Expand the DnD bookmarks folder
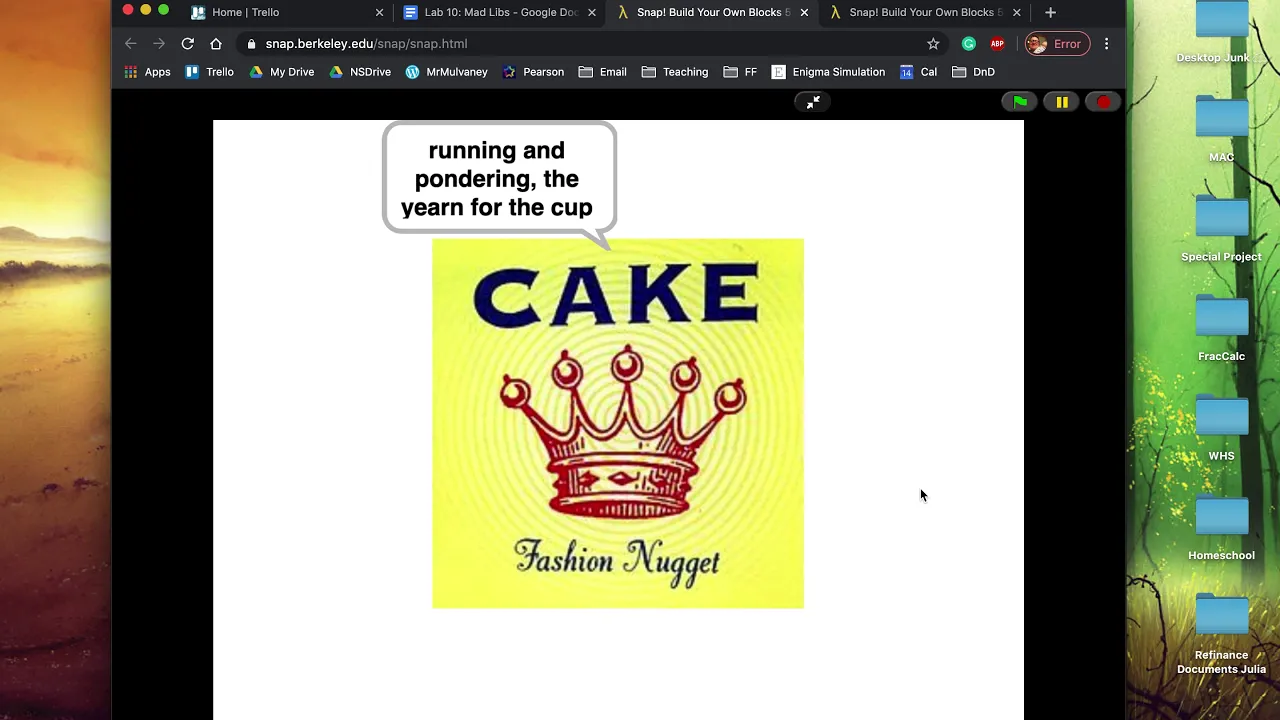 point(974,72)
